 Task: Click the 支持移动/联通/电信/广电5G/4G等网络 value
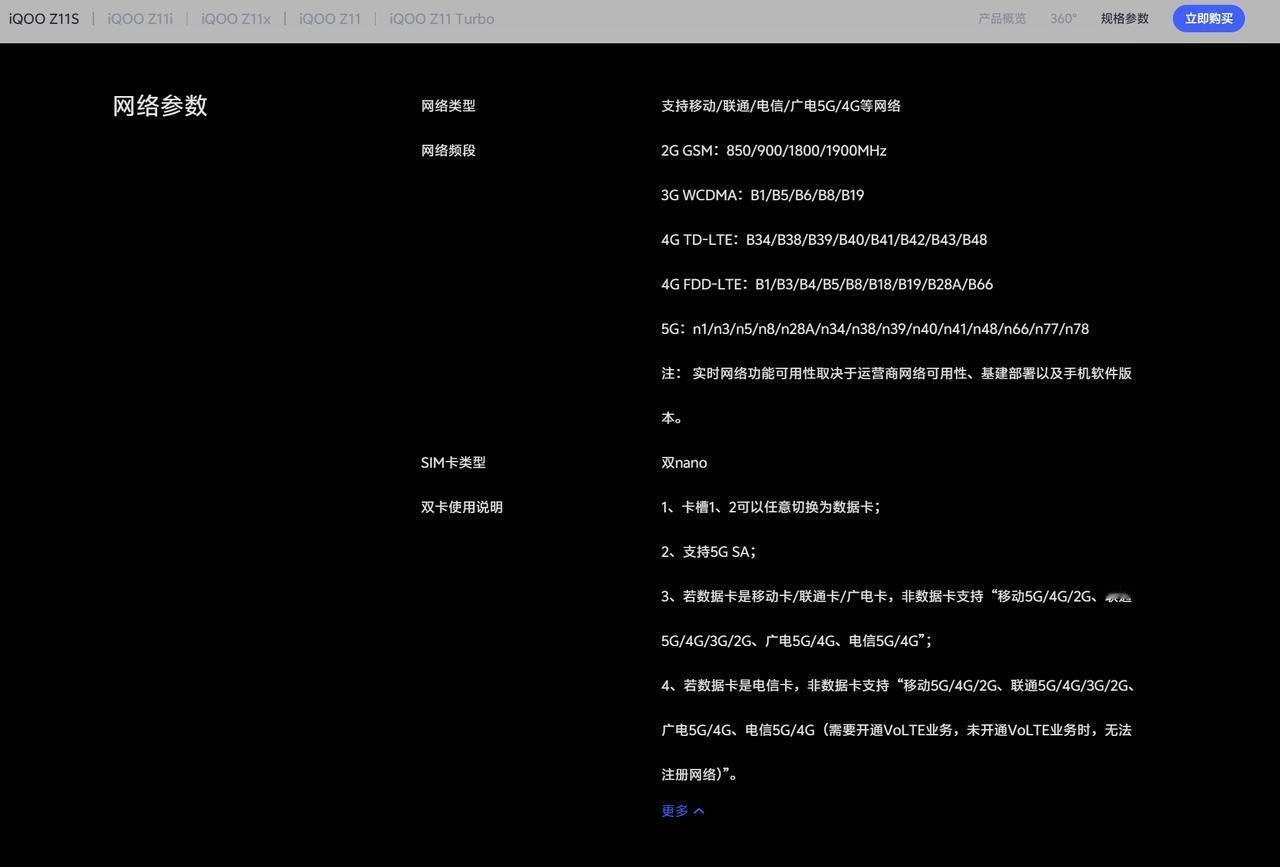781,106
